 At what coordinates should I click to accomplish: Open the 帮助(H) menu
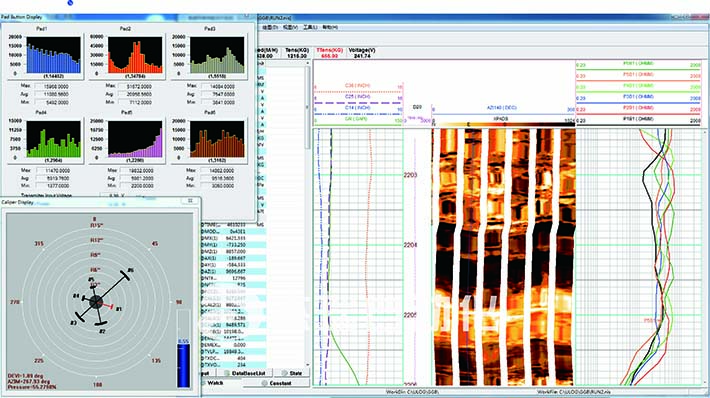(330, 28)
